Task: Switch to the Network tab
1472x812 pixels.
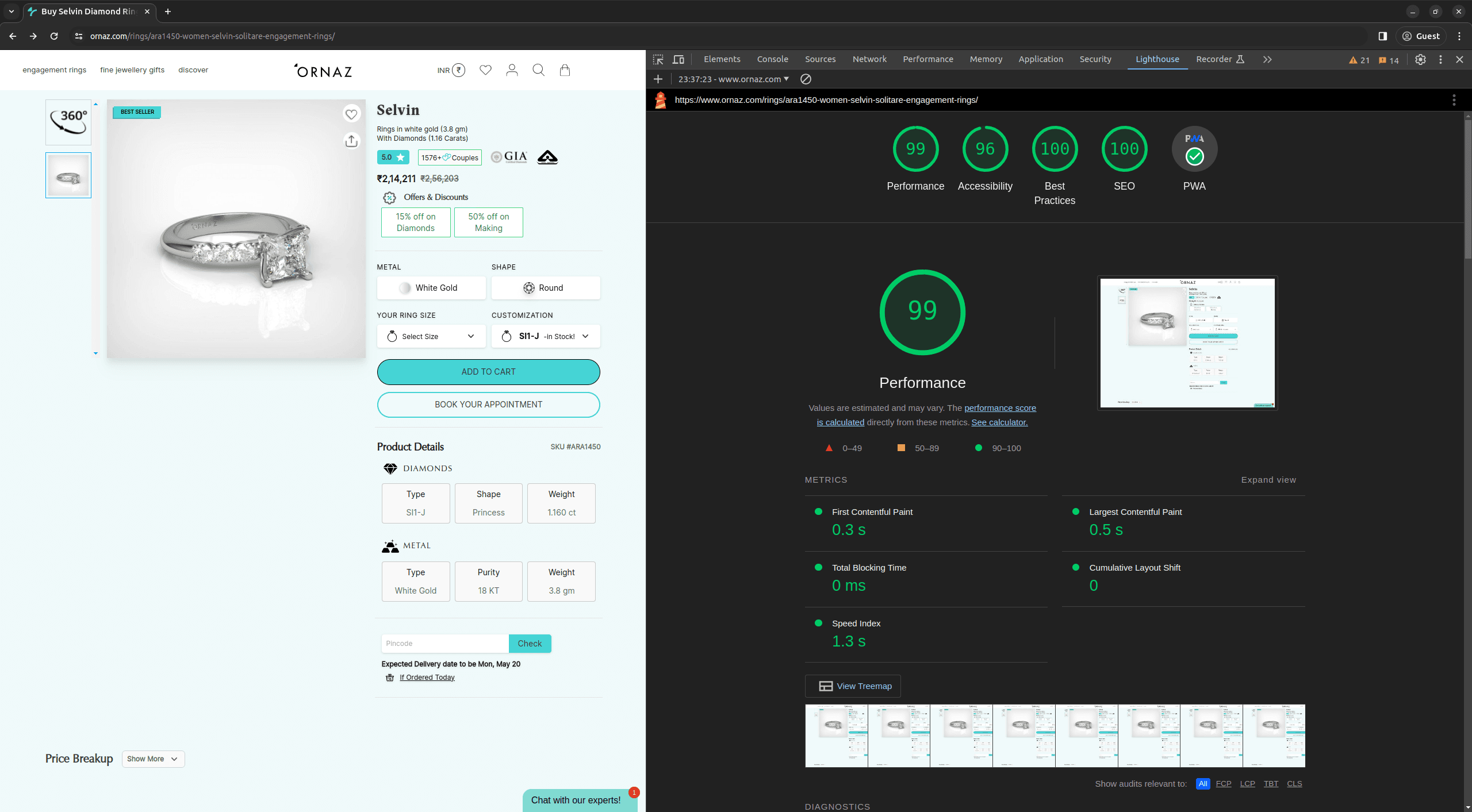Action: tap(869, 59)
